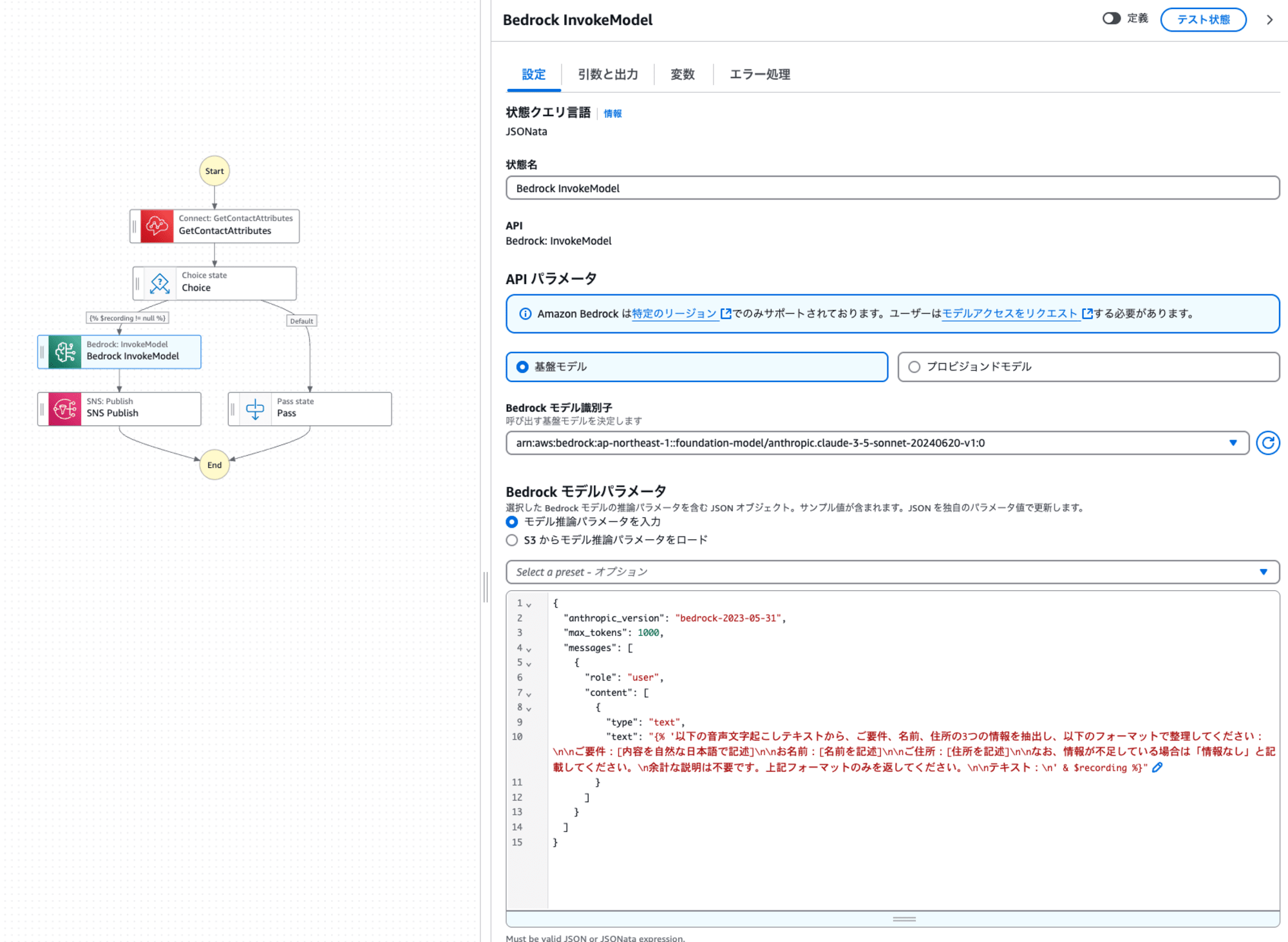Click the 状態名 input field
Image resolution: width=1288 pixels, height=942 pixels.
click(x=893, y=188)
